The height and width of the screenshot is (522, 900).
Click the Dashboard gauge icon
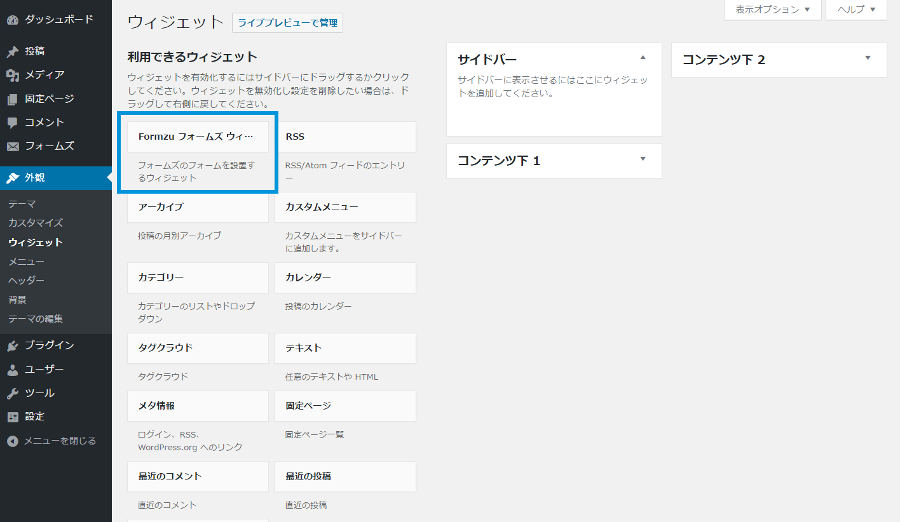[x=13, y=20]
